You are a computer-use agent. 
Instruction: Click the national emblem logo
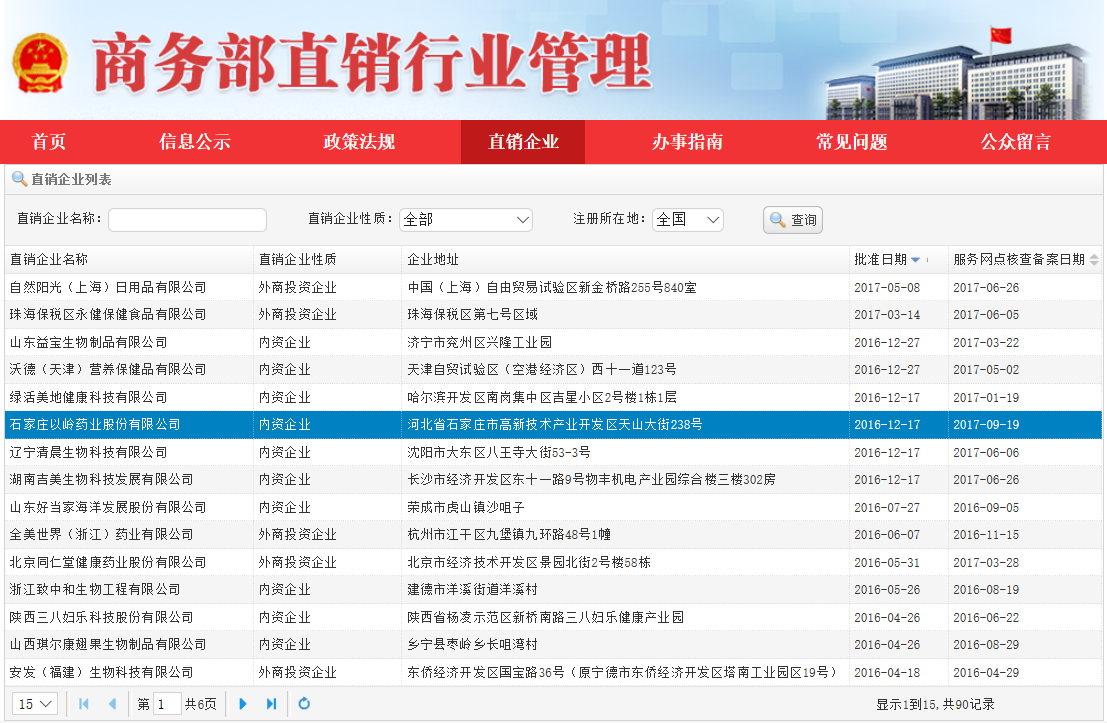pos(41,62)
